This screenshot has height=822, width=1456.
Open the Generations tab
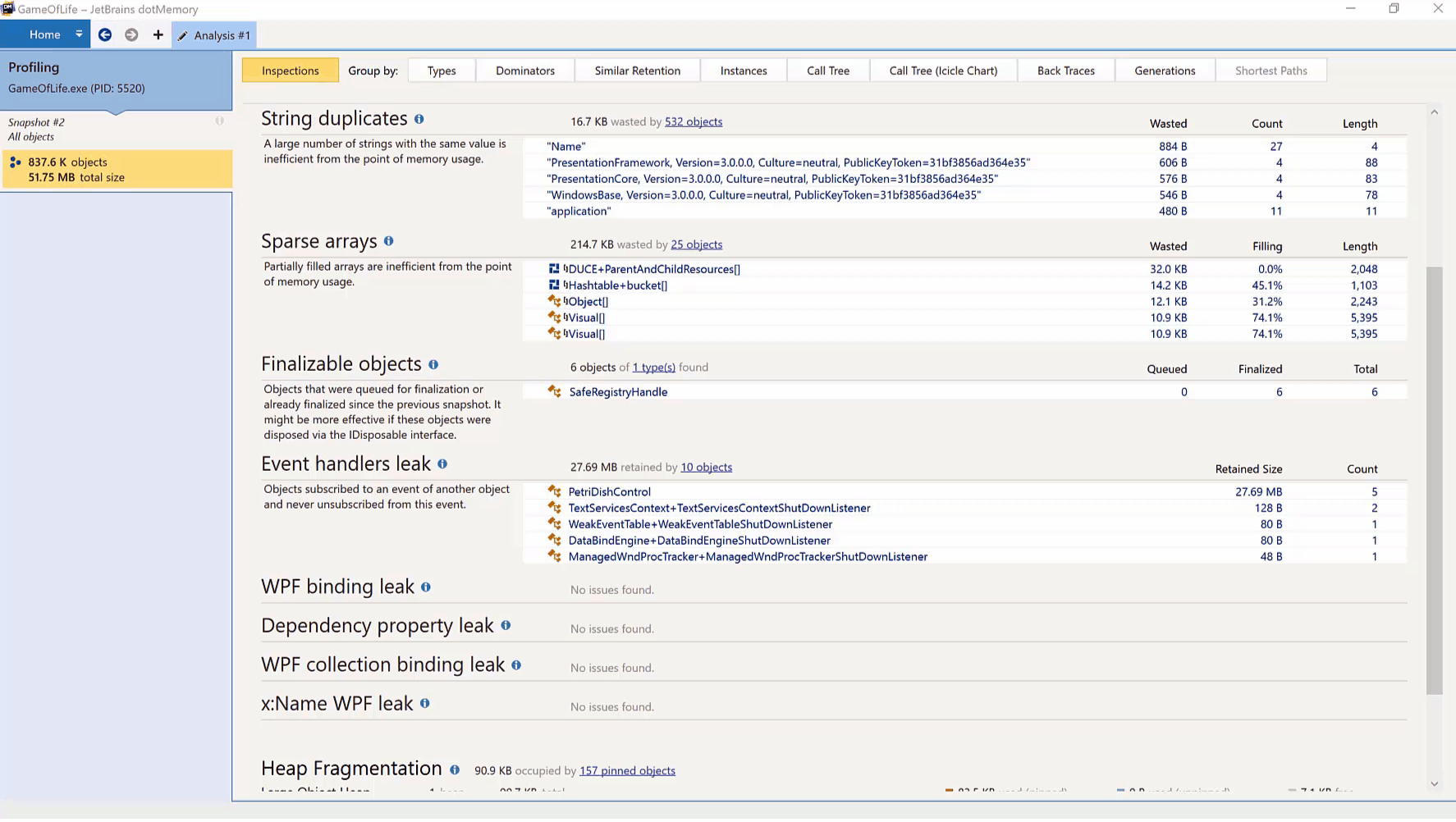coord(1164,71)
